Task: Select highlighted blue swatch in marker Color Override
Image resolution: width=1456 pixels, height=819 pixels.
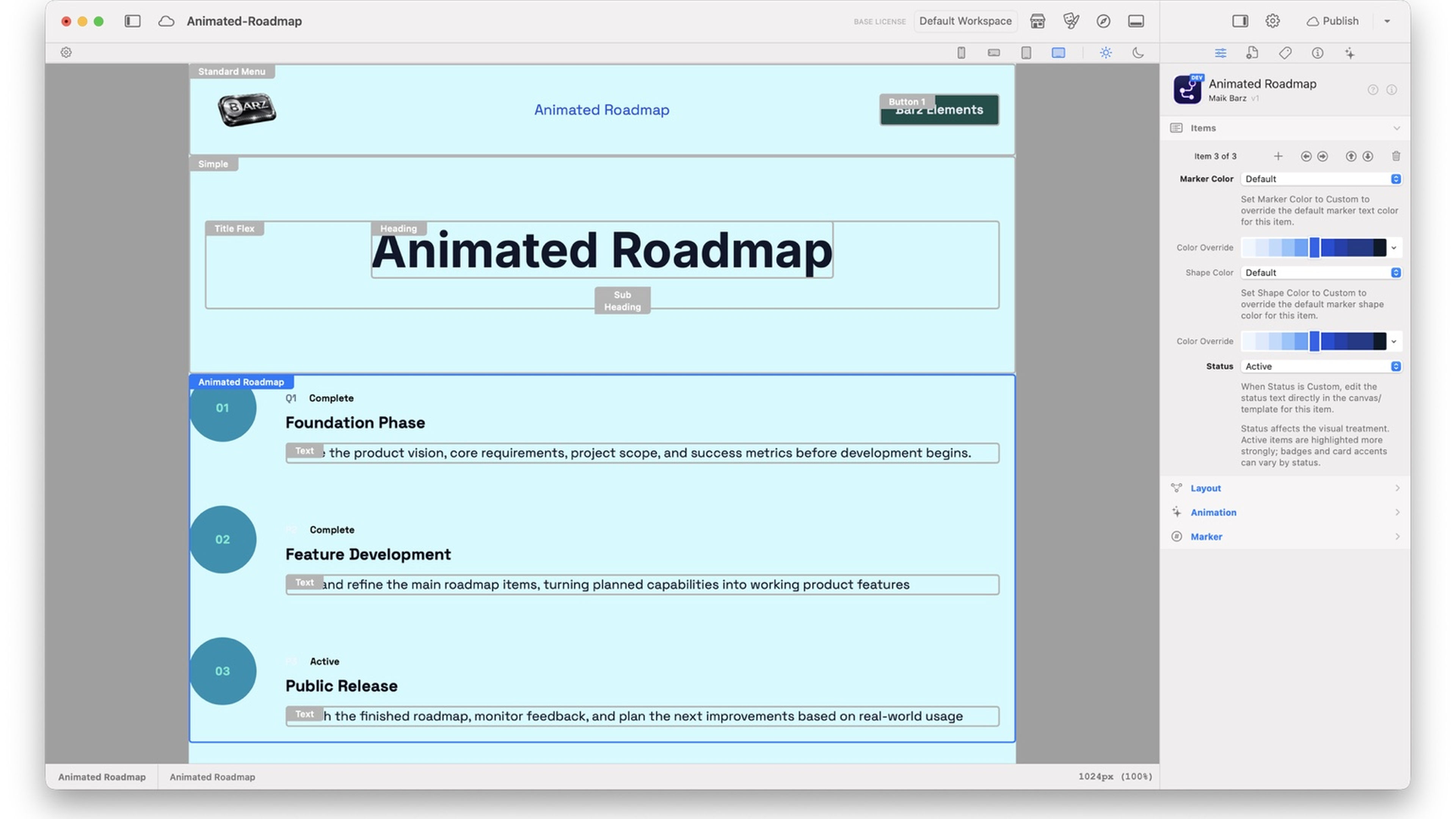Action: coord(1315,248)
